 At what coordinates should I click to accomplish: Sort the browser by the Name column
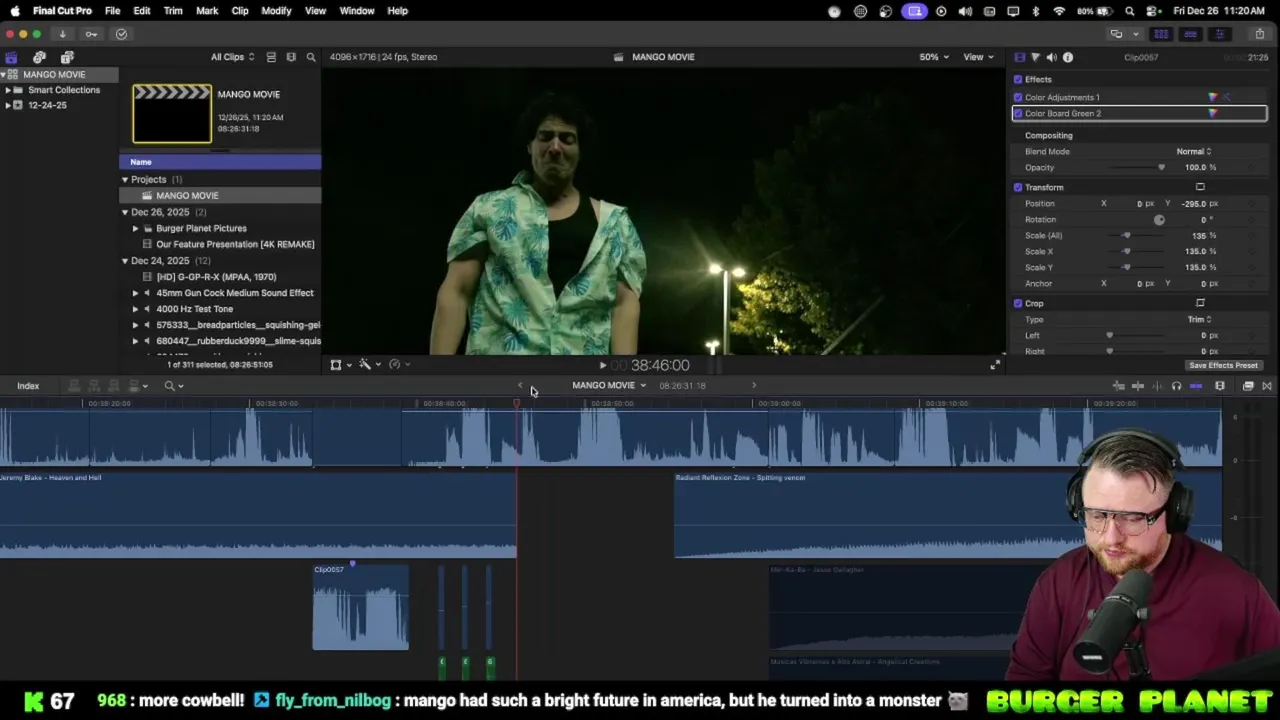(220, 162)
